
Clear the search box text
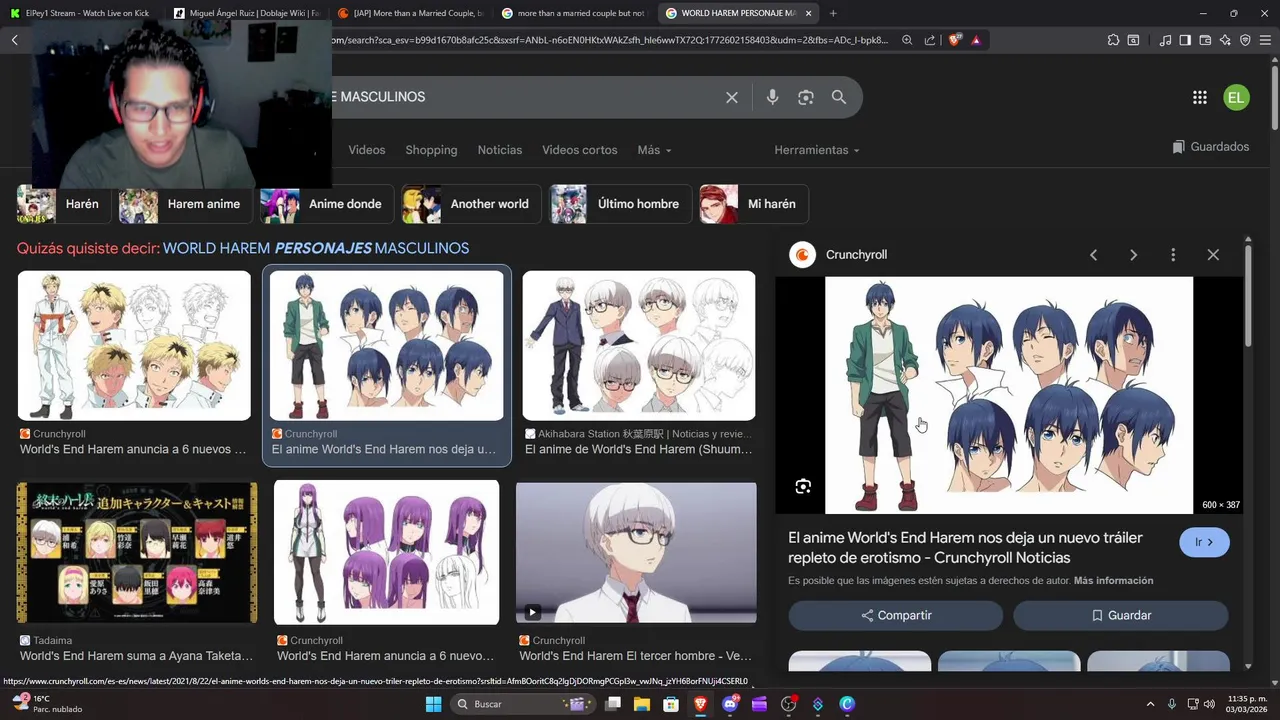732,97
